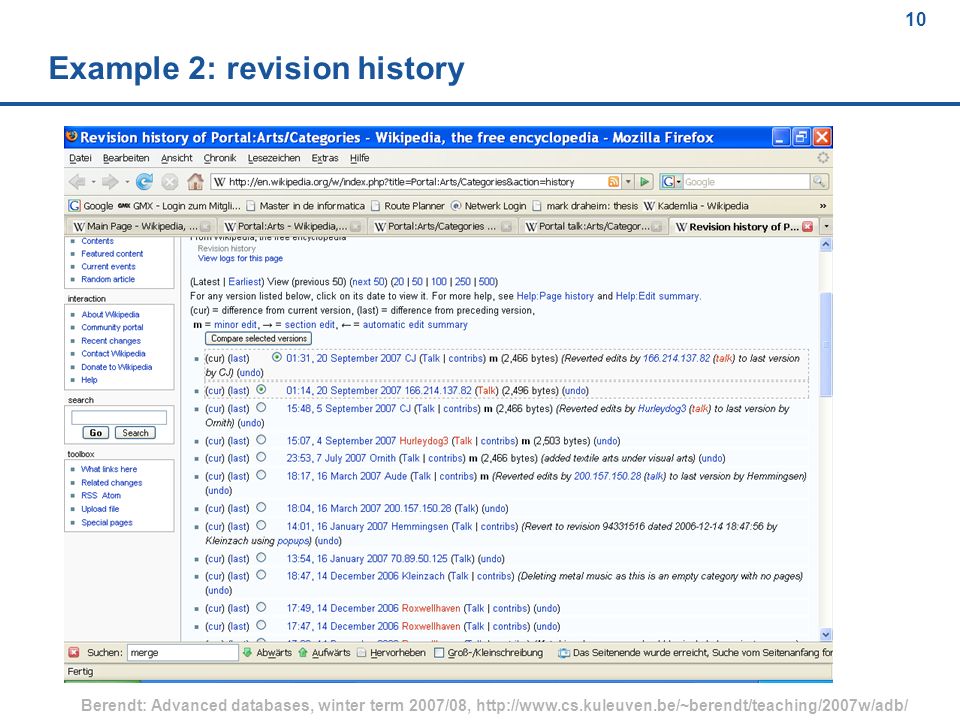960x720 pixels.
Task: Enable the Groß-/Kleinschreibung checkbox
Action: point(438,653)
